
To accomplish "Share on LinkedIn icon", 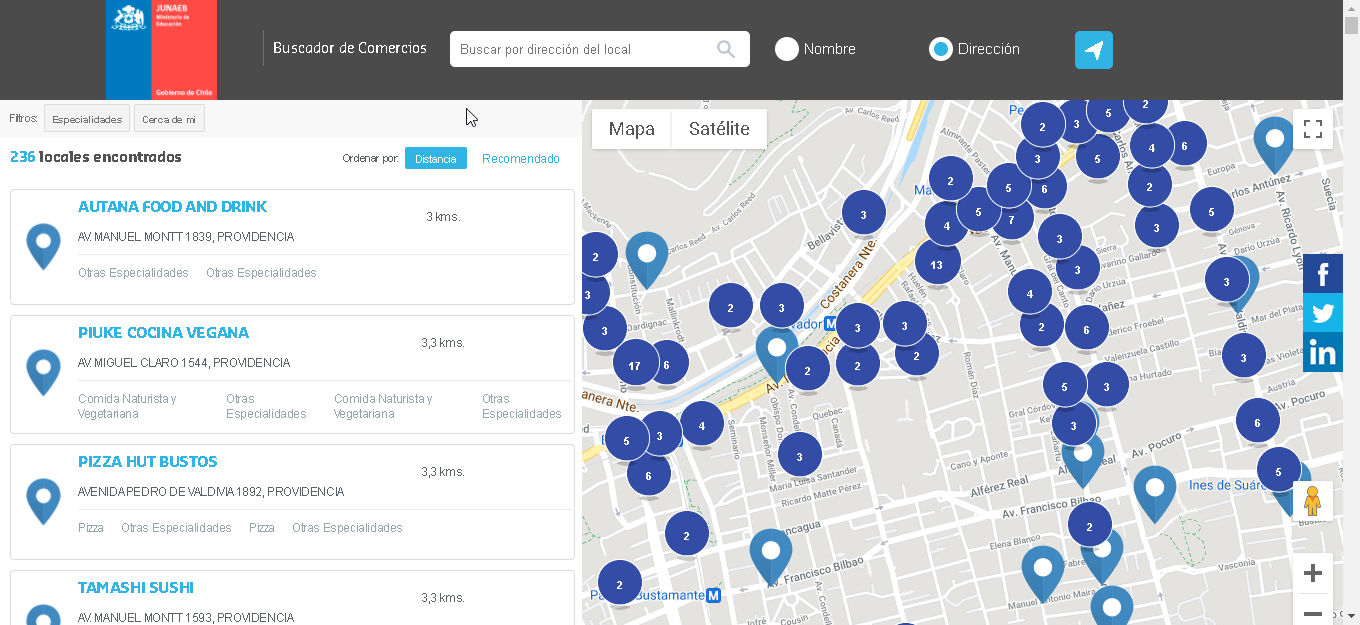I will 1322,352.
